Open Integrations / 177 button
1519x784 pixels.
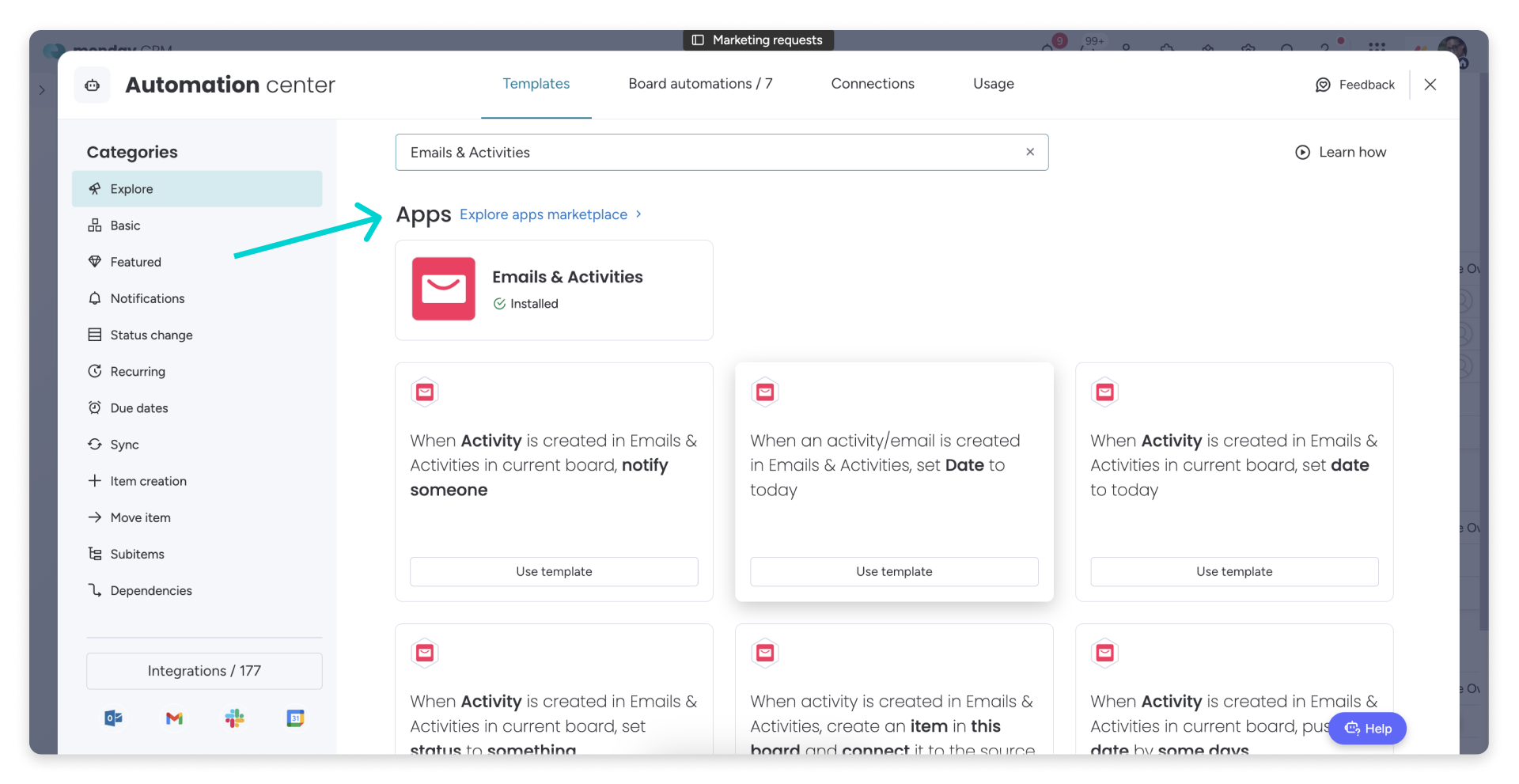[204, 671]
